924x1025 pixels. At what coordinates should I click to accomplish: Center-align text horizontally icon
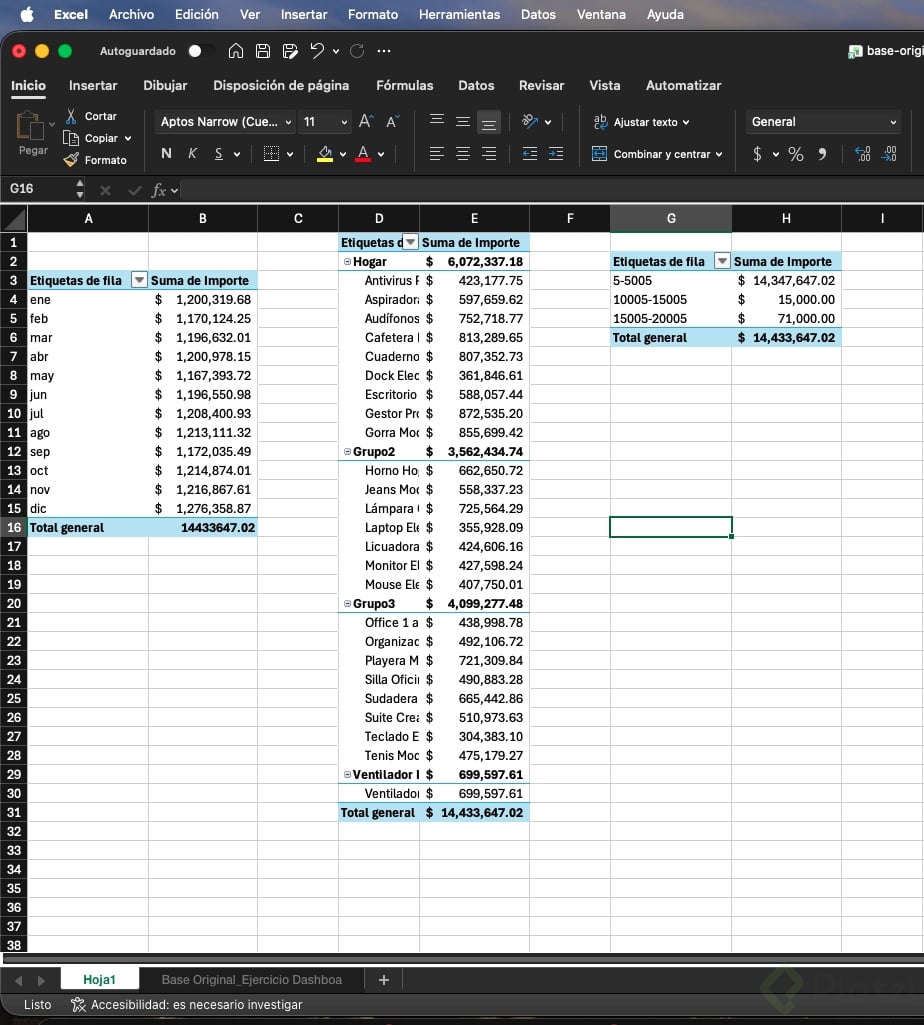(463, 154)
